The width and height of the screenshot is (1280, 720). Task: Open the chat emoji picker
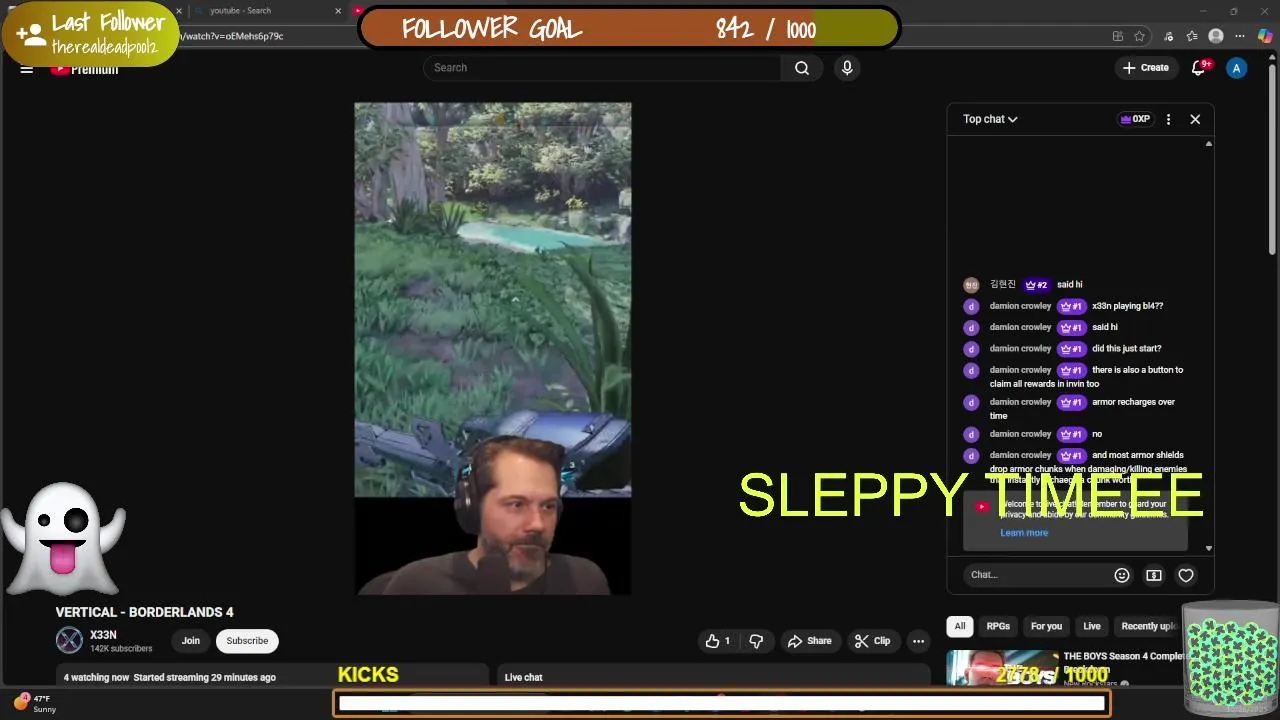click(x=1122, y=575)
